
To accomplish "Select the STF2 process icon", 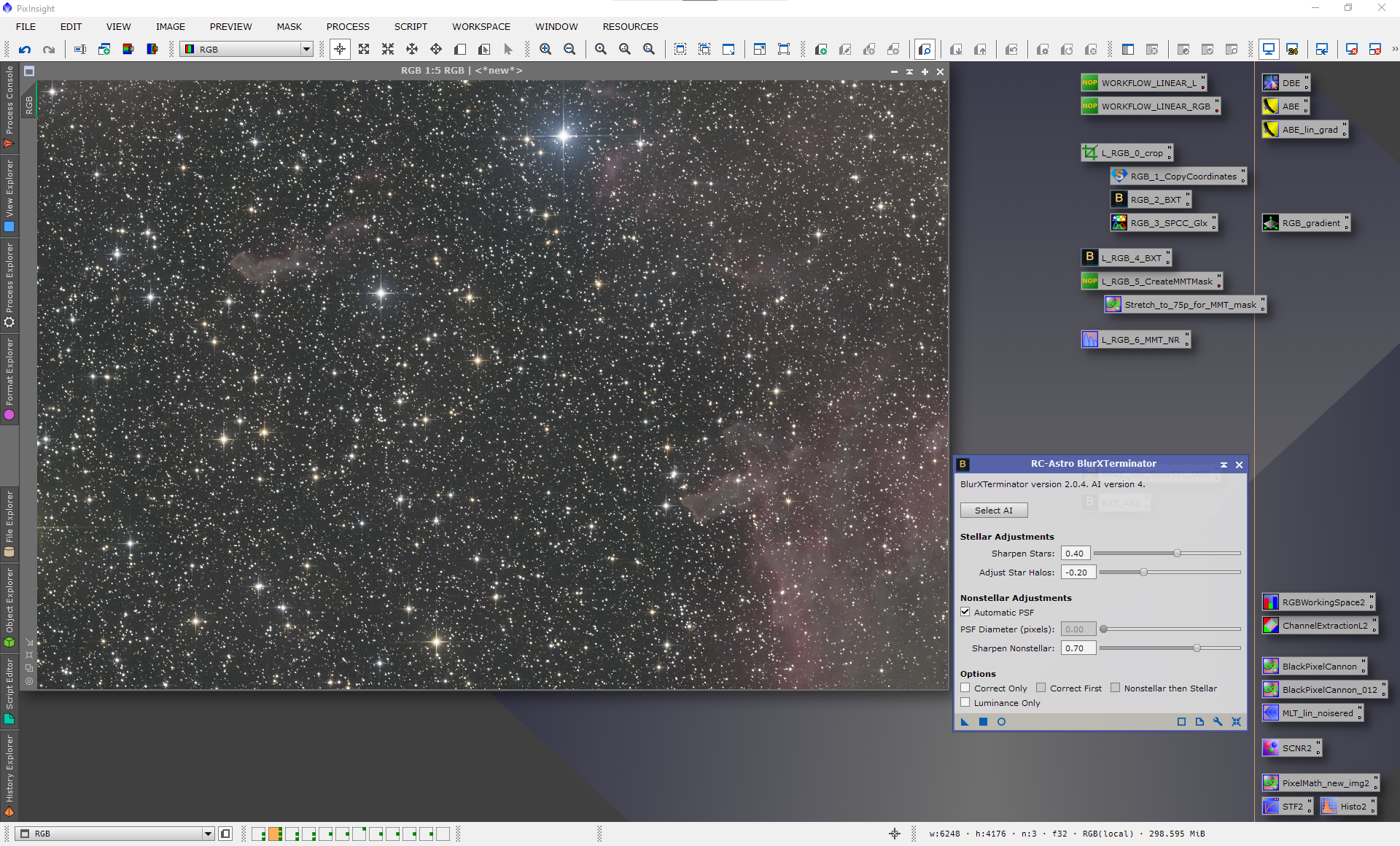I will tap(1287, 807).
